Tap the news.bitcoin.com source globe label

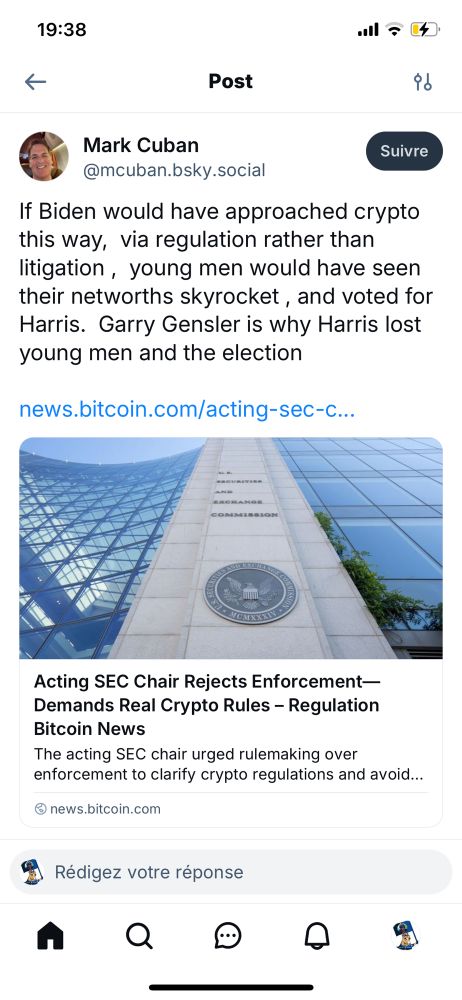[x=98, y=809]
